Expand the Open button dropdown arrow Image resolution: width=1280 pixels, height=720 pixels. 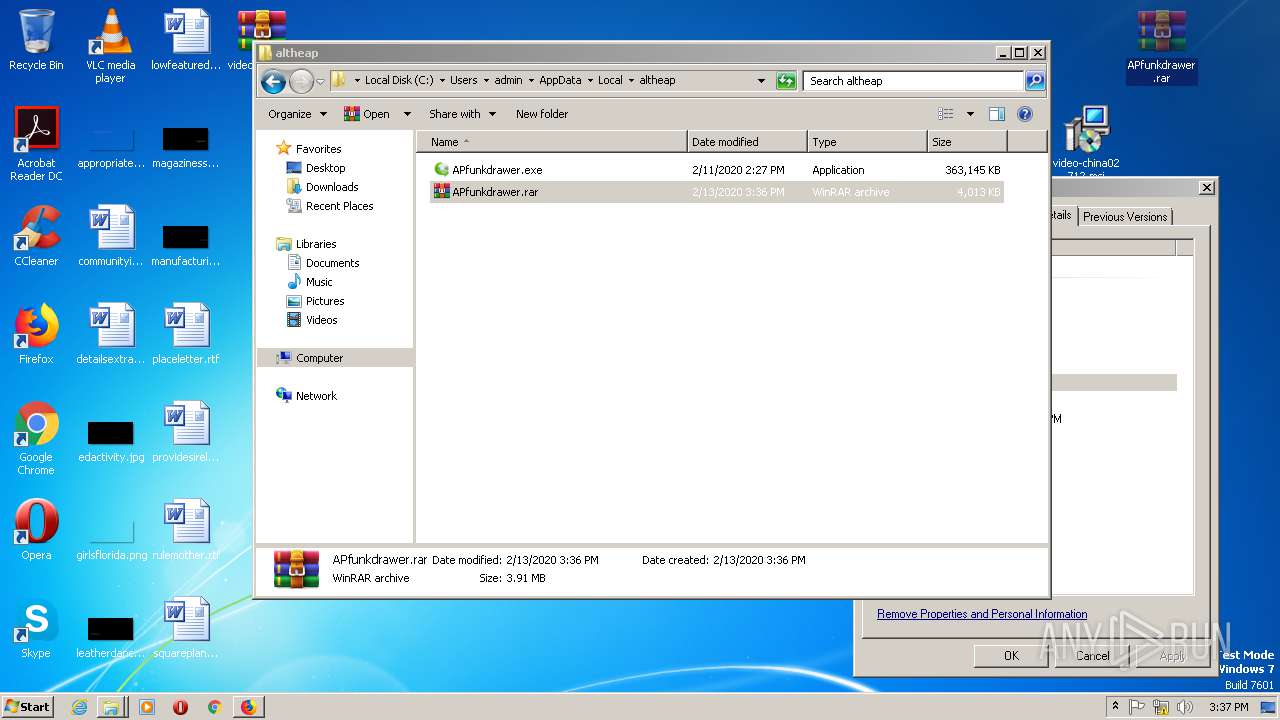[407, 114]
